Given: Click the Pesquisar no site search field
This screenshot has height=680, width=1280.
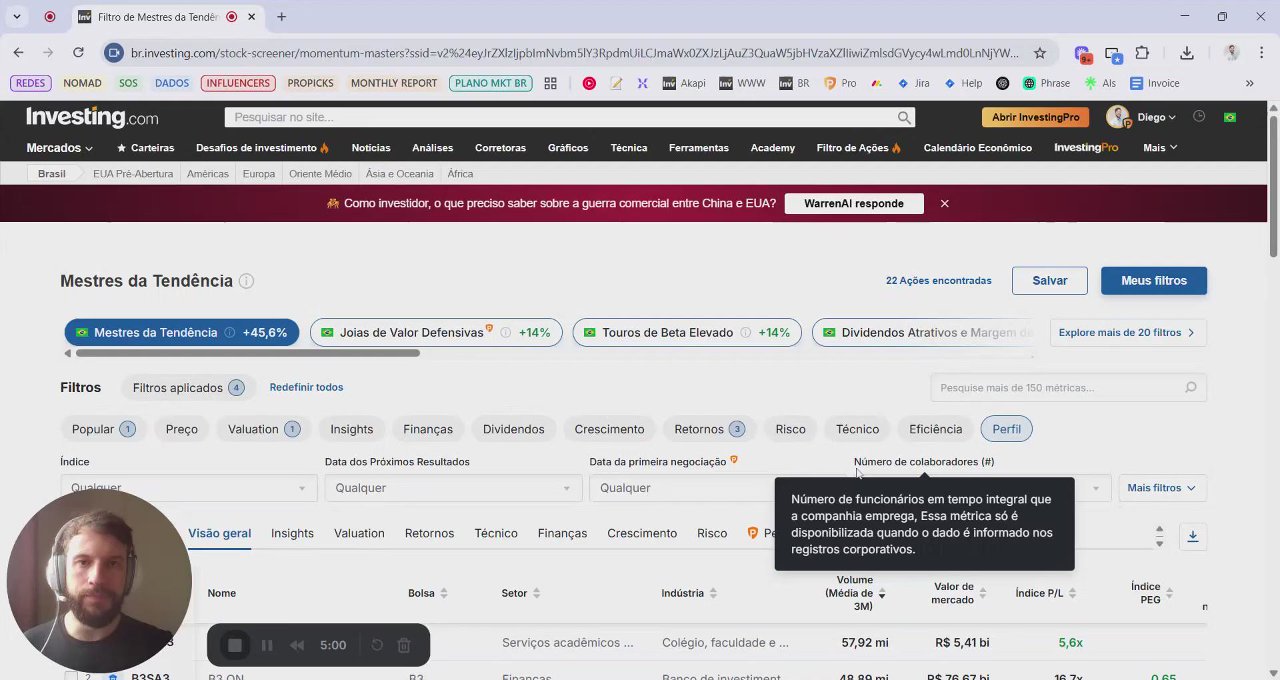Looking at the screenshot, I should (570, 117).
